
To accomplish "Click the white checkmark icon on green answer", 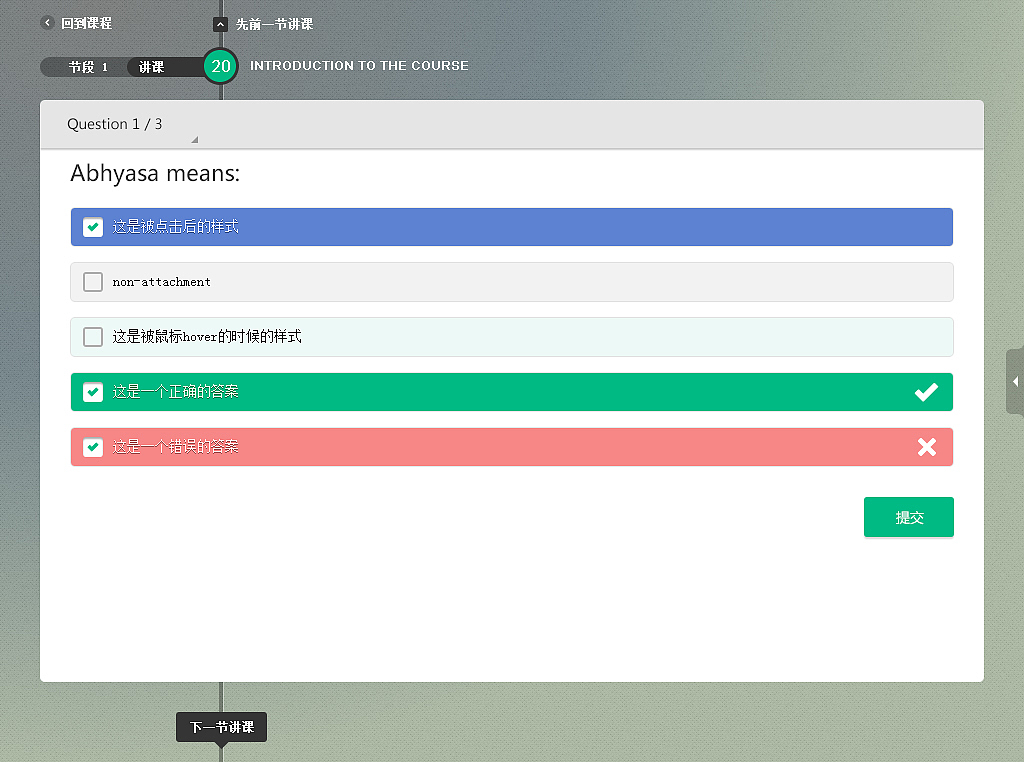I will [x=926, y=392].
